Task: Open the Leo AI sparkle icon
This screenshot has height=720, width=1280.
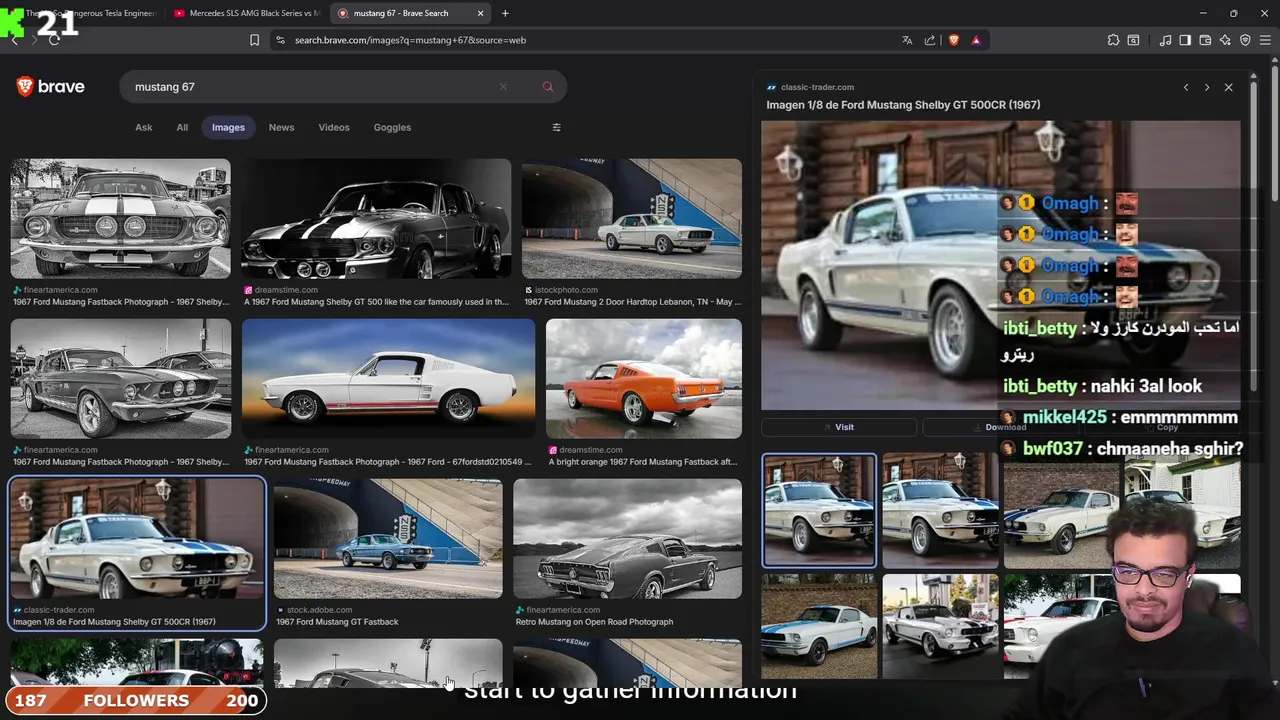Action: (1225, 40)
